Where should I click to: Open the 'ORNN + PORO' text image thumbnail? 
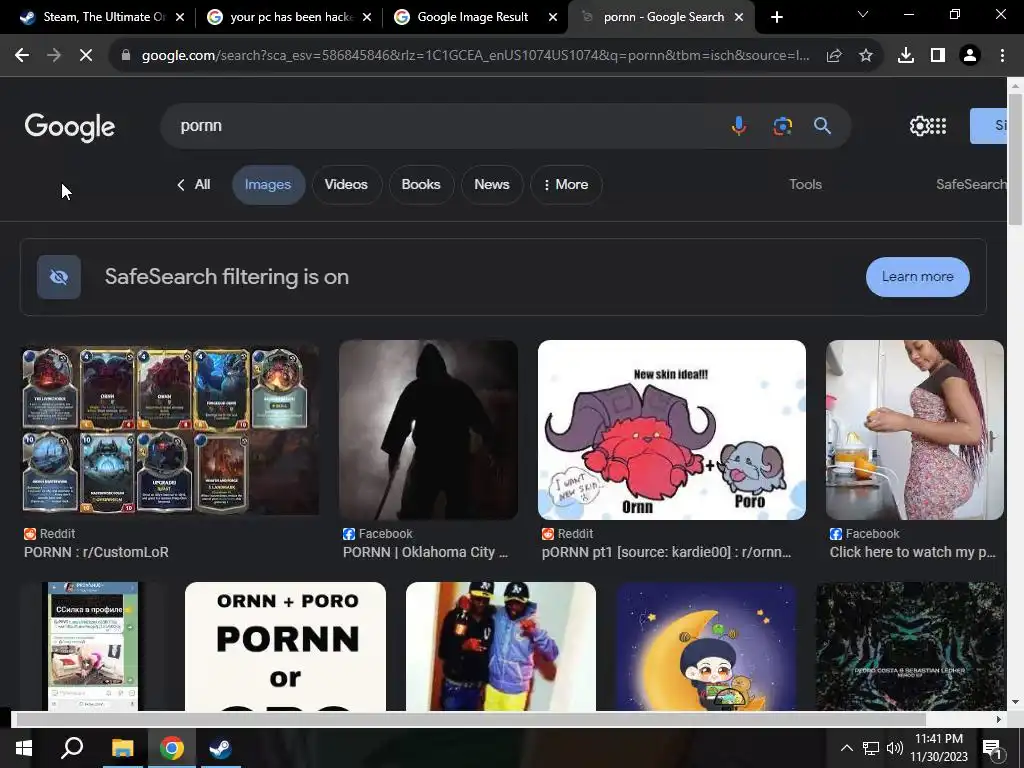click(x=285, y=646)
